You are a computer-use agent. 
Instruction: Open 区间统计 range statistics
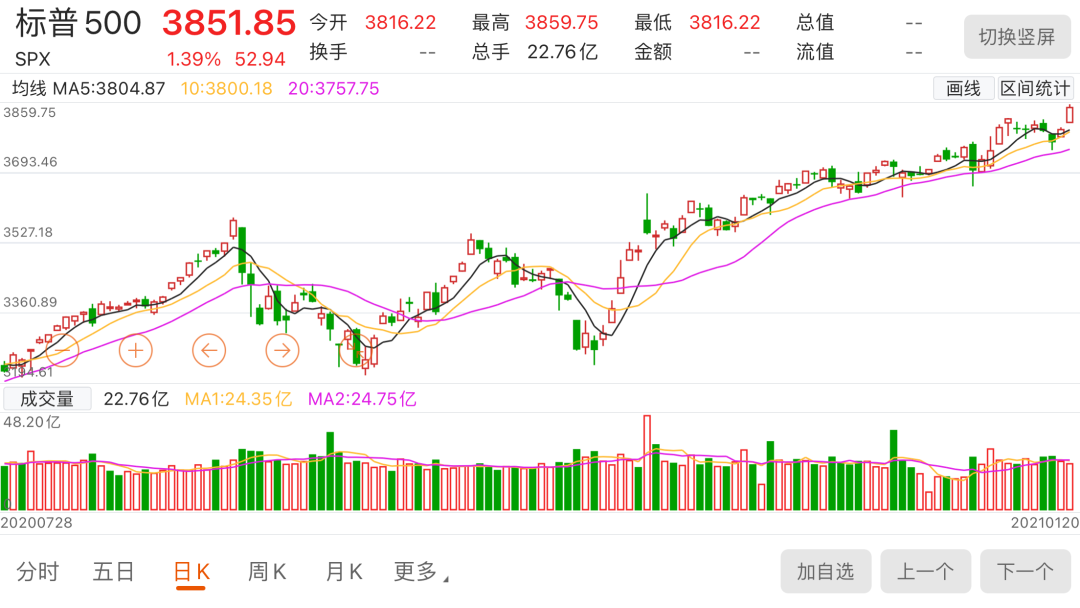coord(1035,89)
